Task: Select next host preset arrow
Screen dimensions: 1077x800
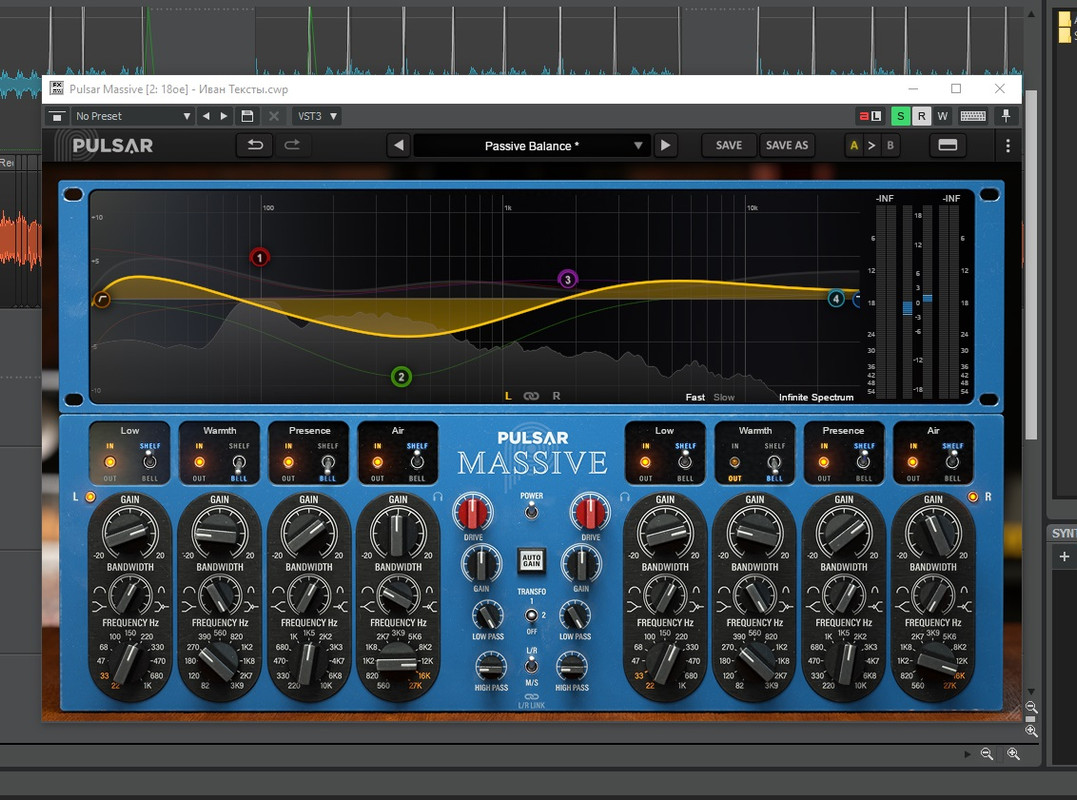Action: pyautogui.click(x=224, y=116)
